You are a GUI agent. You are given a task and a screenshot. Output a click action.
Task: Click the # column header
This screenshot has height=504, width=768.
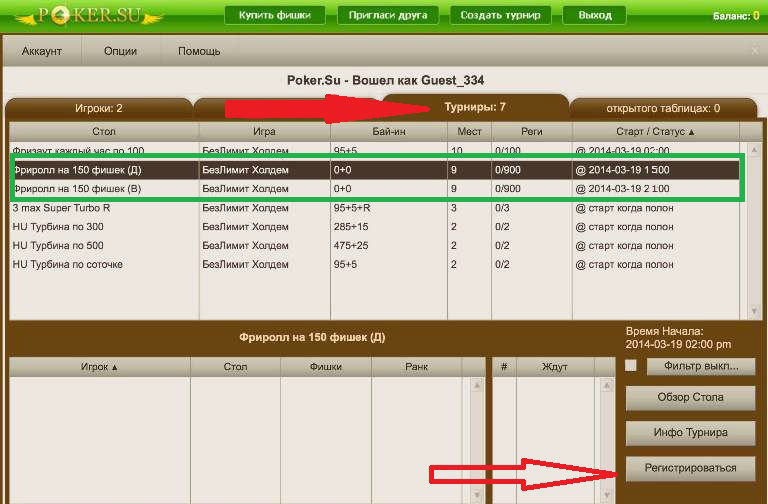click(x=504, y=367)
